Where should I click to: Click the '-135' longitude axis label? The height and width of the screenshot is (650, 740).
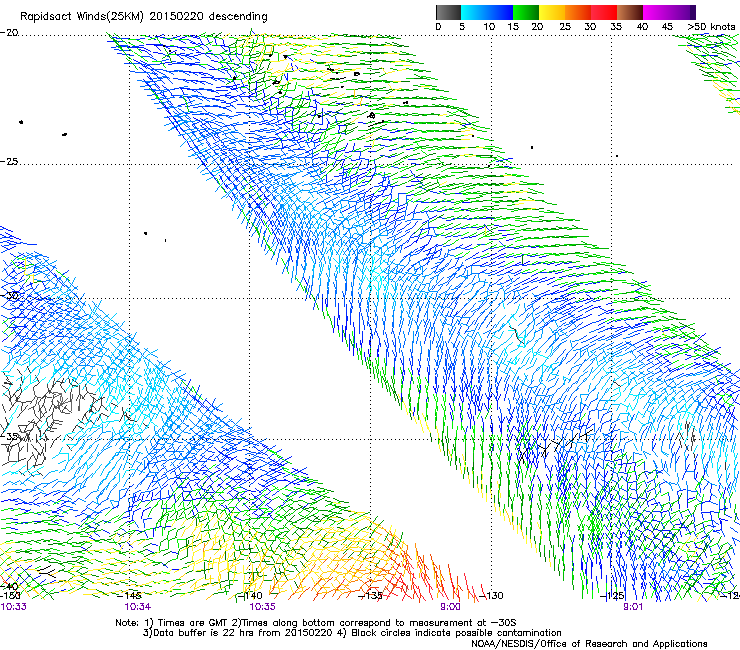pyautogui.click(x=371, y=596)
